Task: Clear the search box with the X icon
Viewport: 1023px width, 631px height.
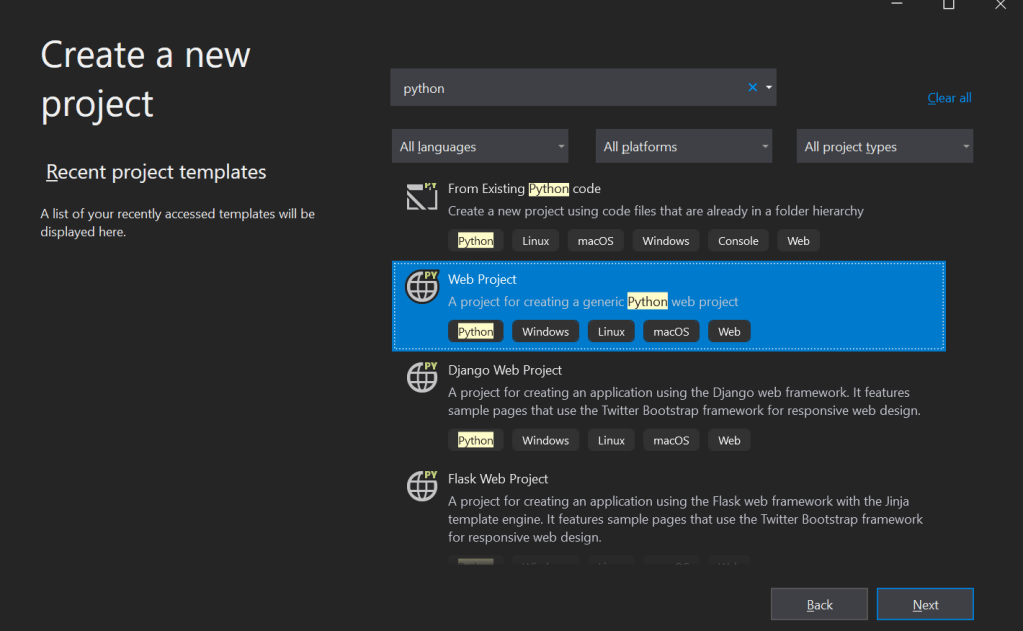Action: [x=753, y=88]
